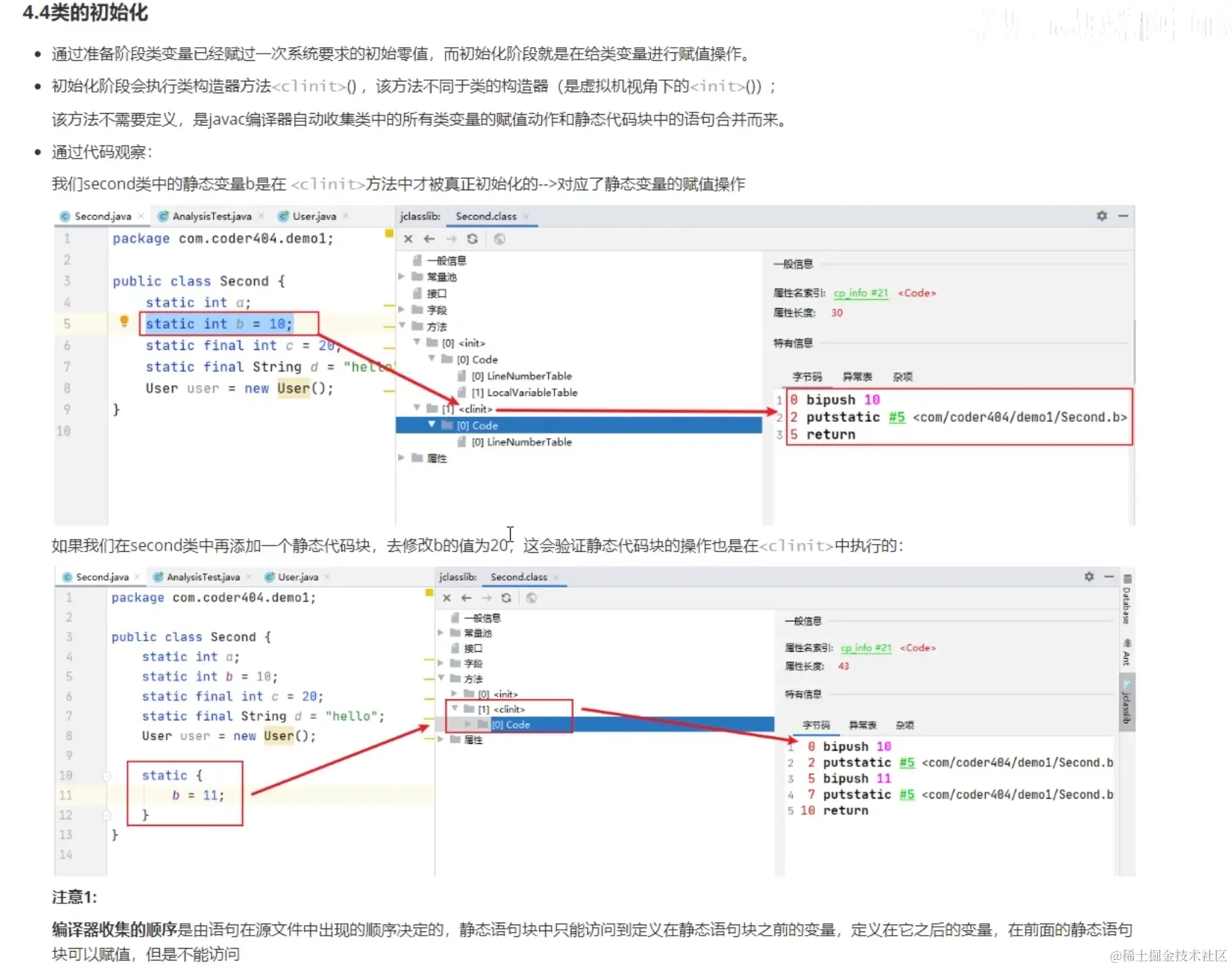This screenshot has height=968, width=1232.
Task: Expand 常量池 node in upper jclasslib tree
Action: coord(402,276)
